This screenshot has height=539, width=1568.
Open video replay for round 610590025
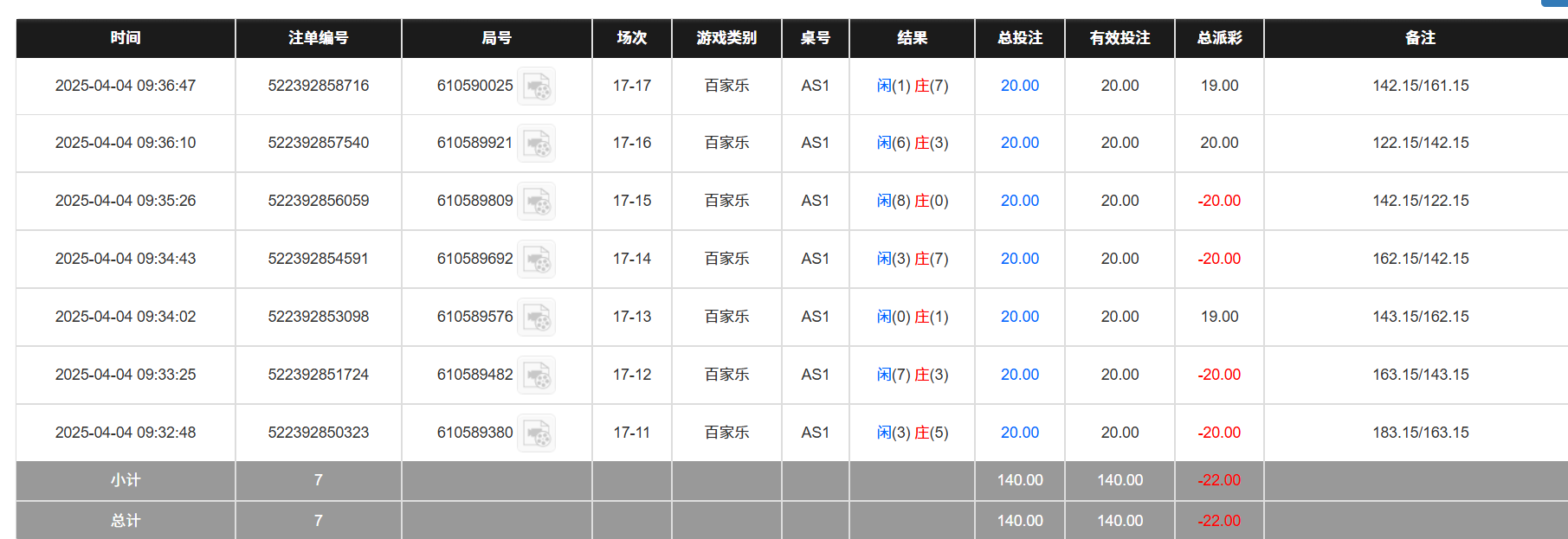tap(537, 86)
